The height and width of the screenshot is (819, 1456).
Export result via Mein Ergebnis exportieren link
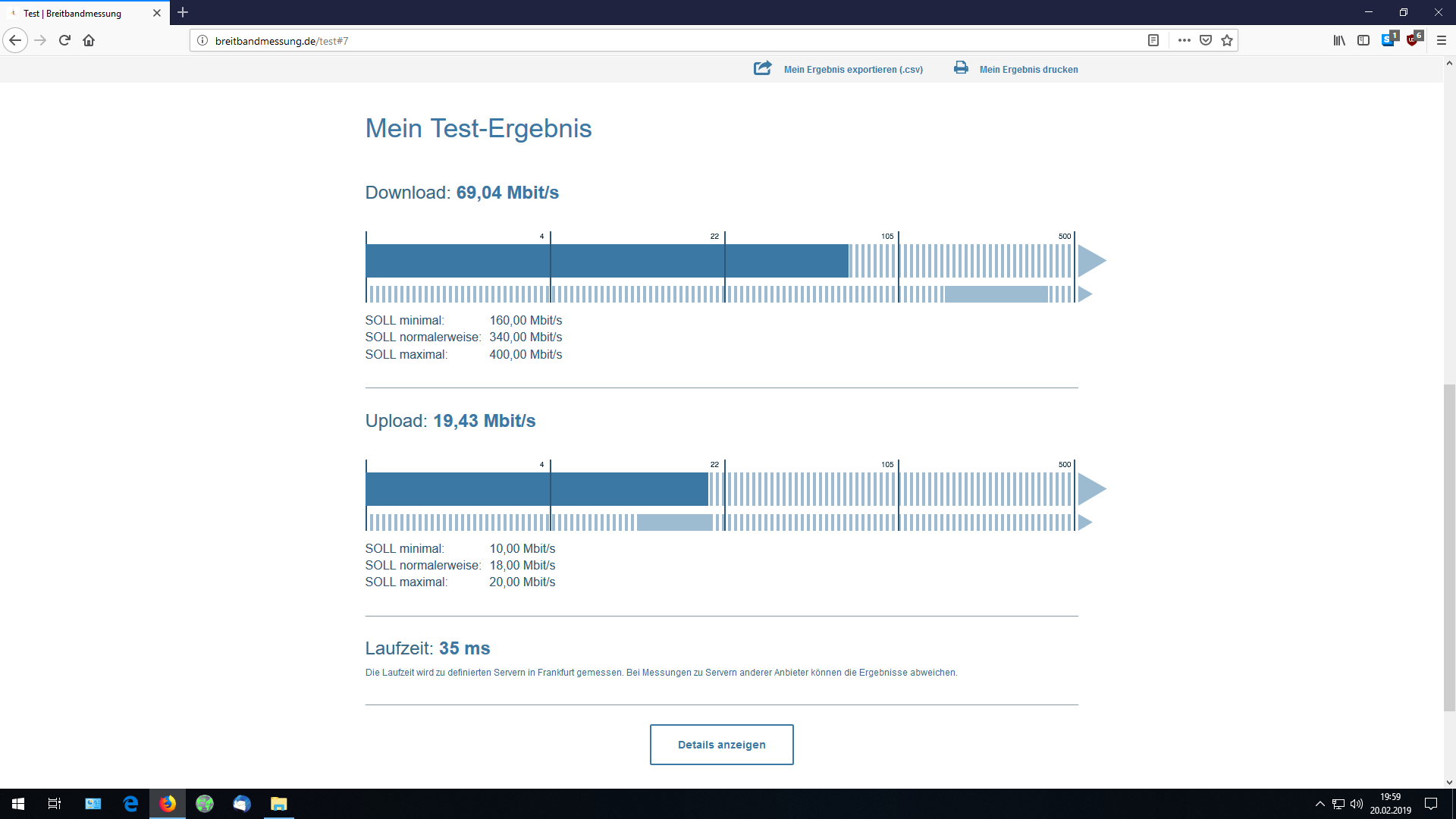[x=853, y=69]
